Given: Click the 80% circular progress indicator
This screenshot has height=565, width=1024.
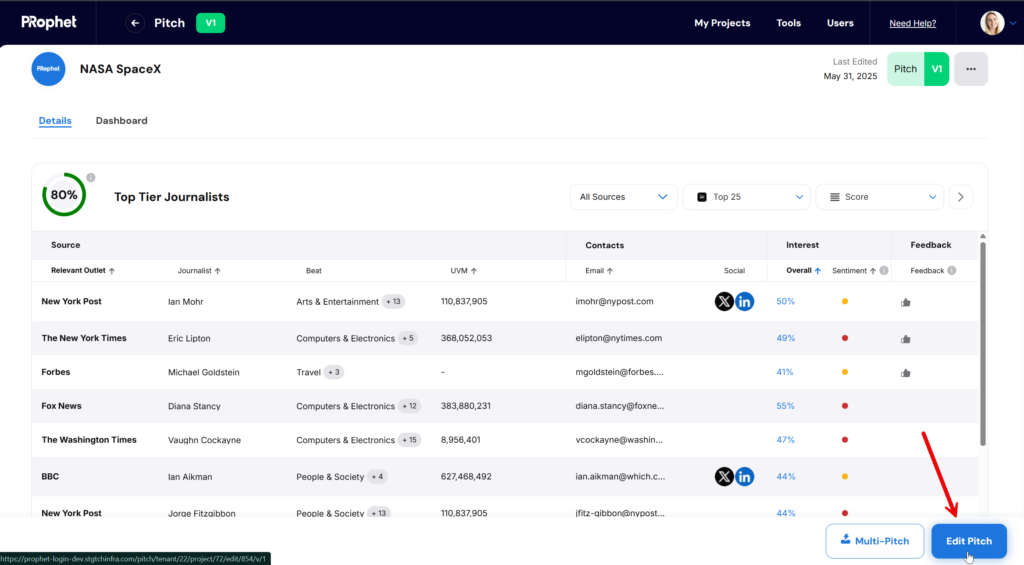Looking at the screenshot, I should [x=64, y=195].
